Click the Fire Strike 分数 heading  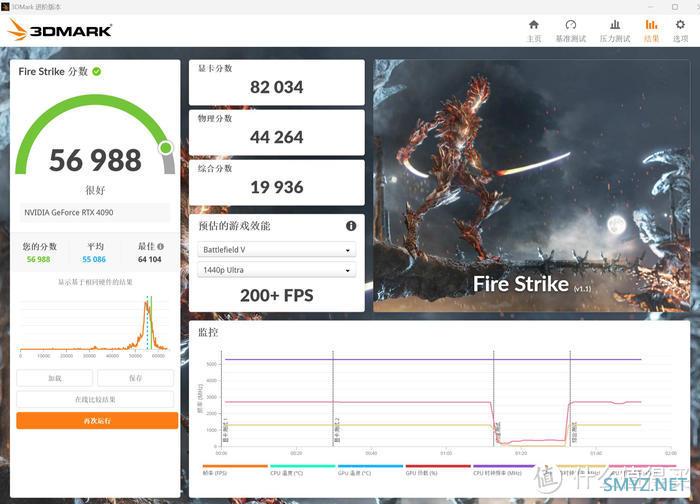tap(53, 71)
